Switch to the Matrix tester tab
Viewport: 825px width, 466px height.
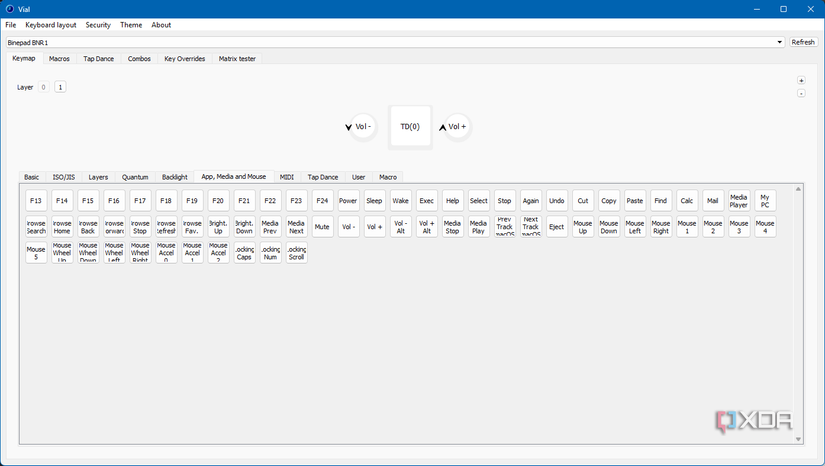(237, 59)
